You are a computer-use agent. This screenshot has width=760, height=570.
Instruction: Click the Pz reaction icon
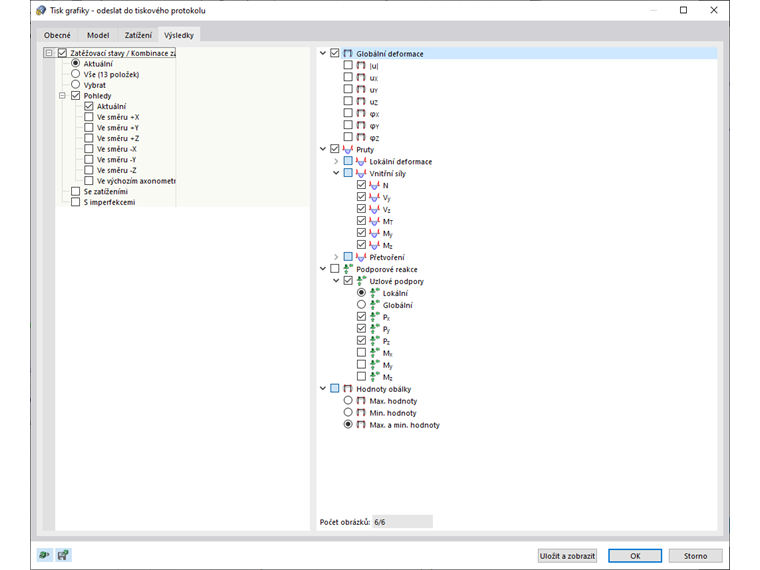374,341
